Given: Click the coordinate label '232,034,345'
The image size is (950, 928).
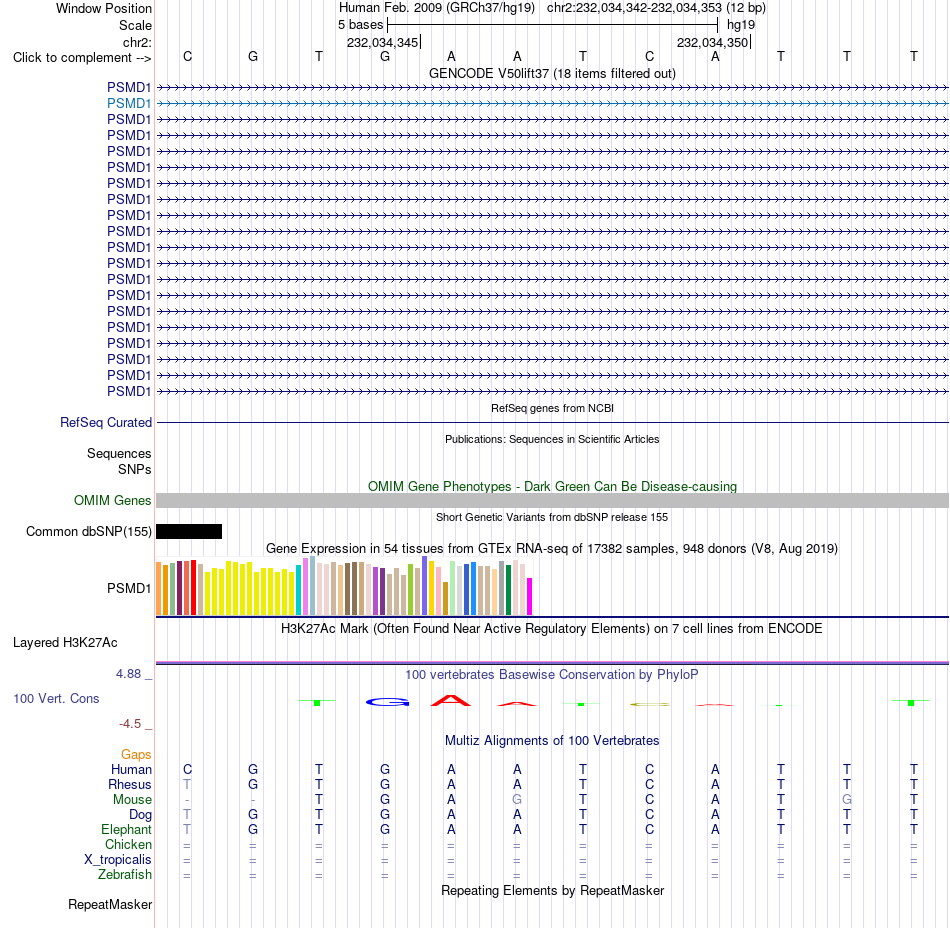Looking at the screenshot, I should pyautogui.click(x=382, y=42).
